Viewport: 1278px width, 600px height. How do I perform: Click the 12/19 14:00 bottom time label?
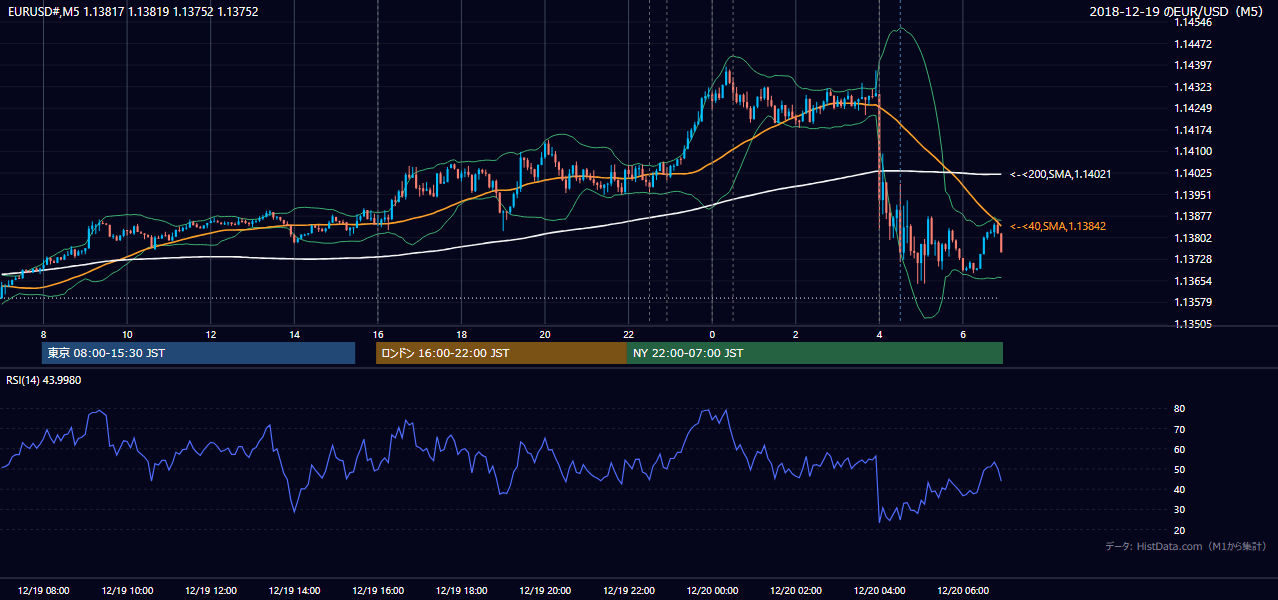pos(294,591)
